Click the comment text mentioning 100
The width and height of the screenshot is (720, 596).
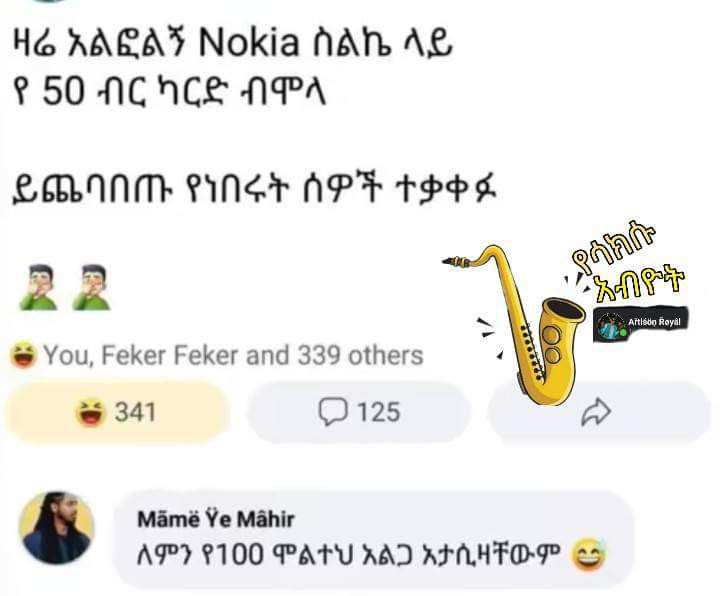click(349, 555)
